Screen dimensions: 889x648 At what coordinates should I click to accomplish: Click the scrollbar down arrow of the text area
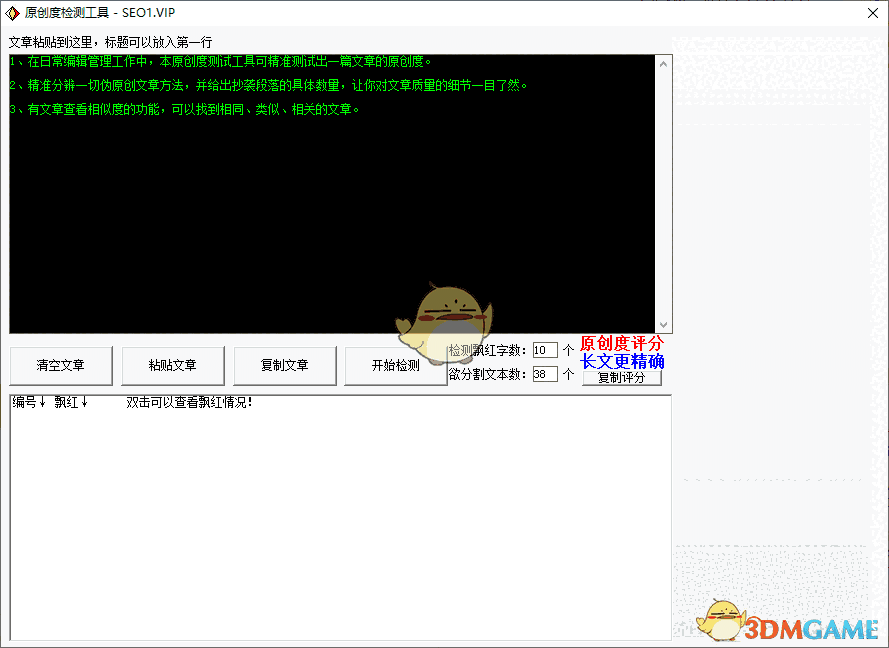(662, 325)
